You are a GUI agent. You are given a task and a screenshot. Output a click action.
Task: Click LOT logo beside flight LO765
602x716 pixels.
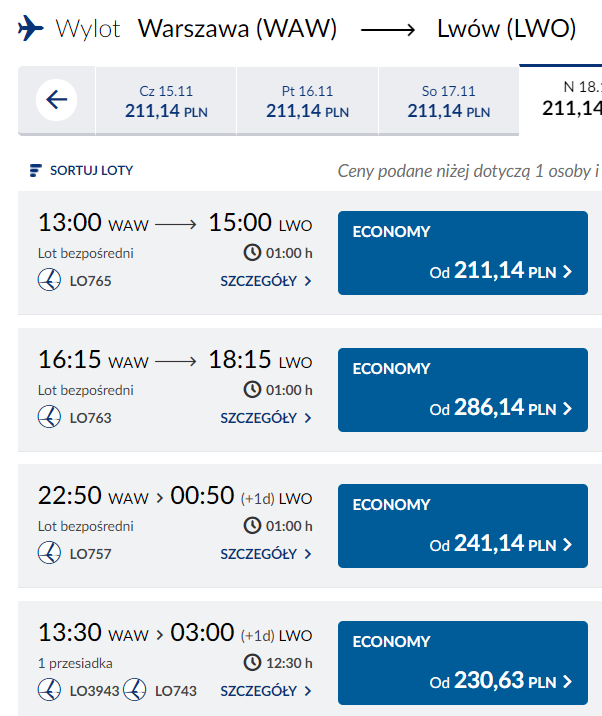coord(49,281)
